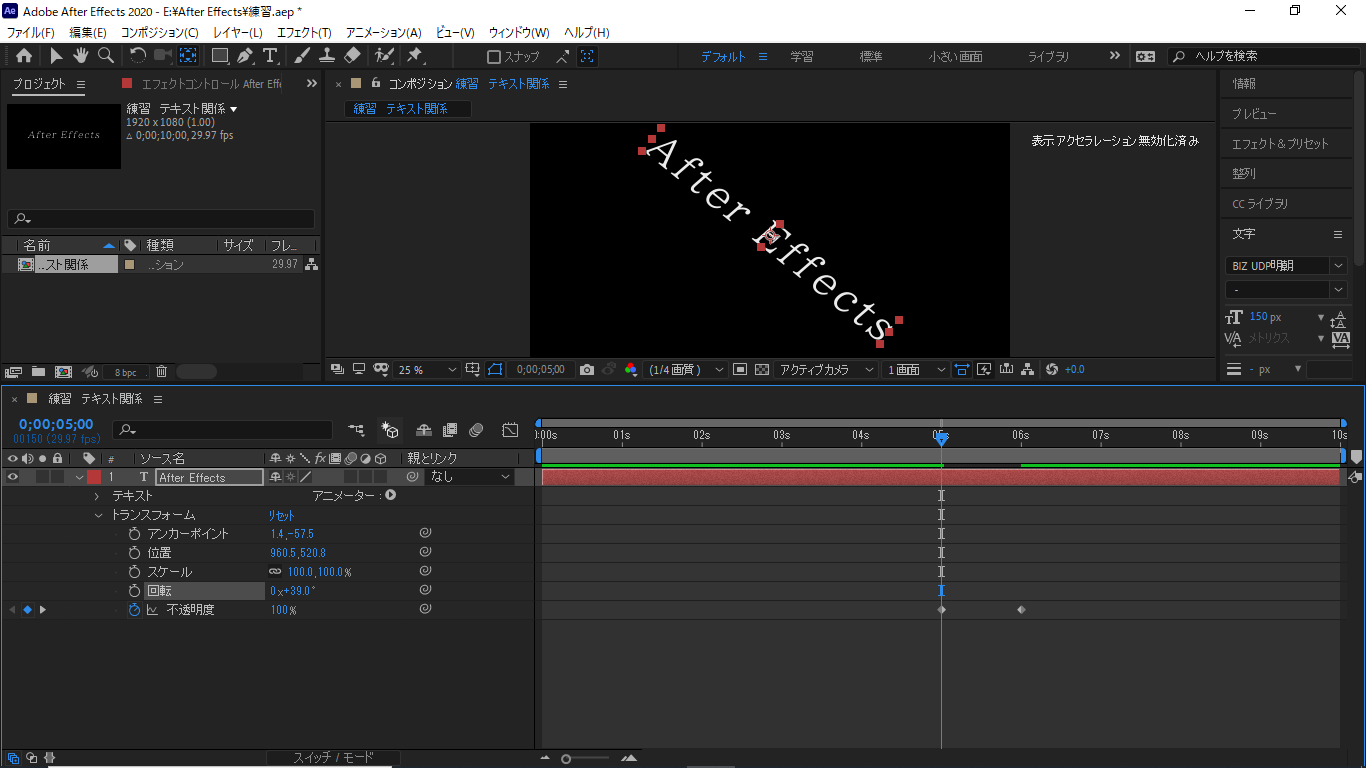Screen dimensions: 1366x768
Task: Toggle stopwatch for 不透明度
Action: click(x=135, y=610)
